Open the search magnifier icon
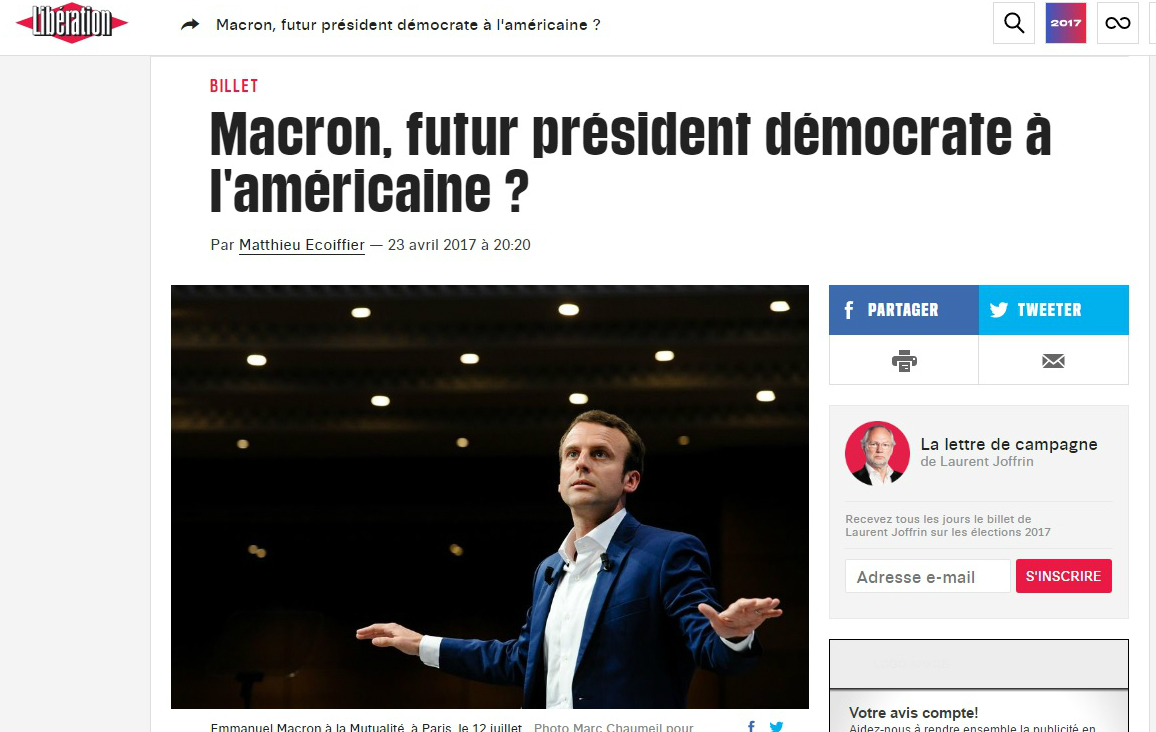 coord(1014,23)
